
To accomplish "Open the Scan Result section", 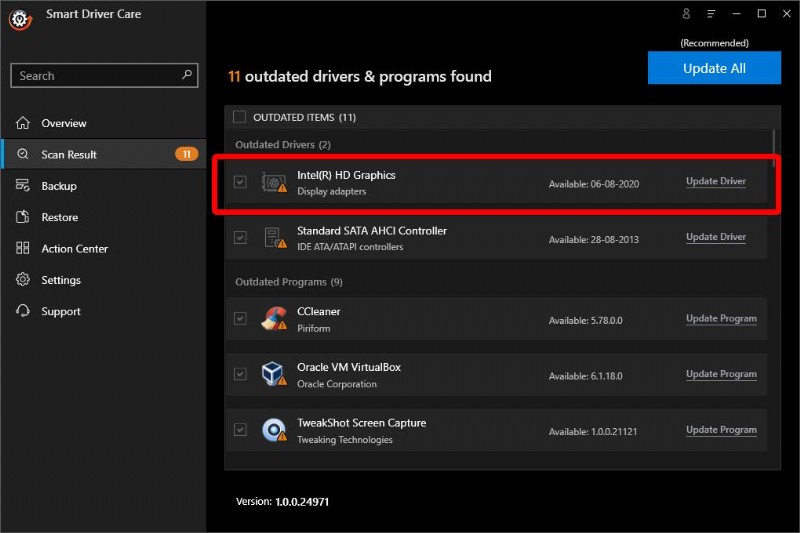I will (104, 154).
